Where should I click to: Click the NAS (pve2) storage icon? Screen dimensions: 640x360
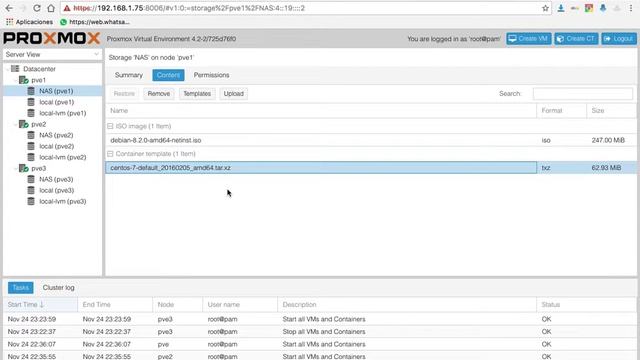pyautogui.click(x=31, y=135)
